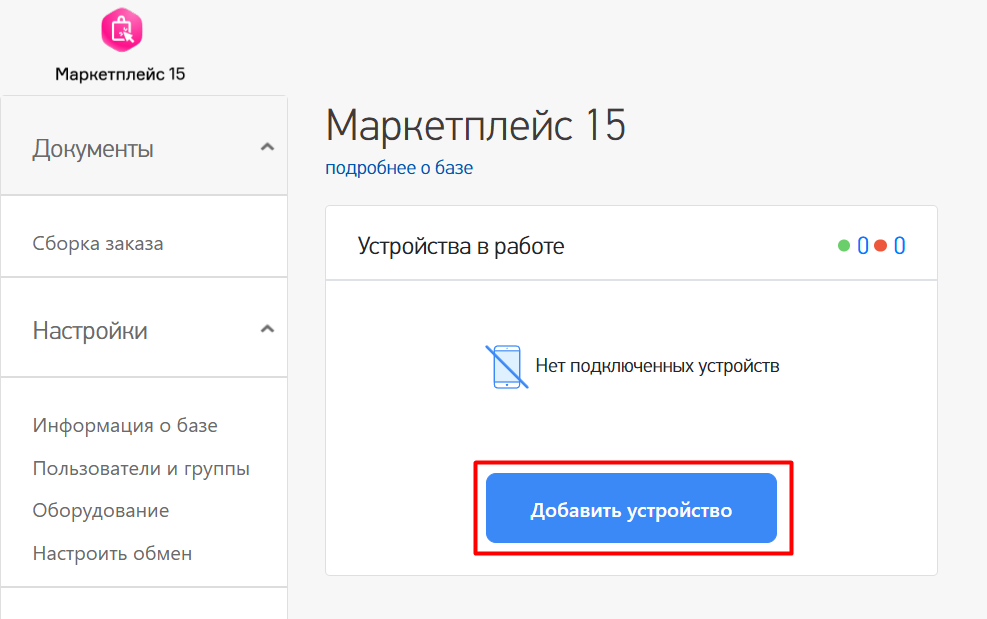This screenshot has width=987, height=619.
Task: Click the cursor arrow inside the logo badge
Action: pos(129,35)
